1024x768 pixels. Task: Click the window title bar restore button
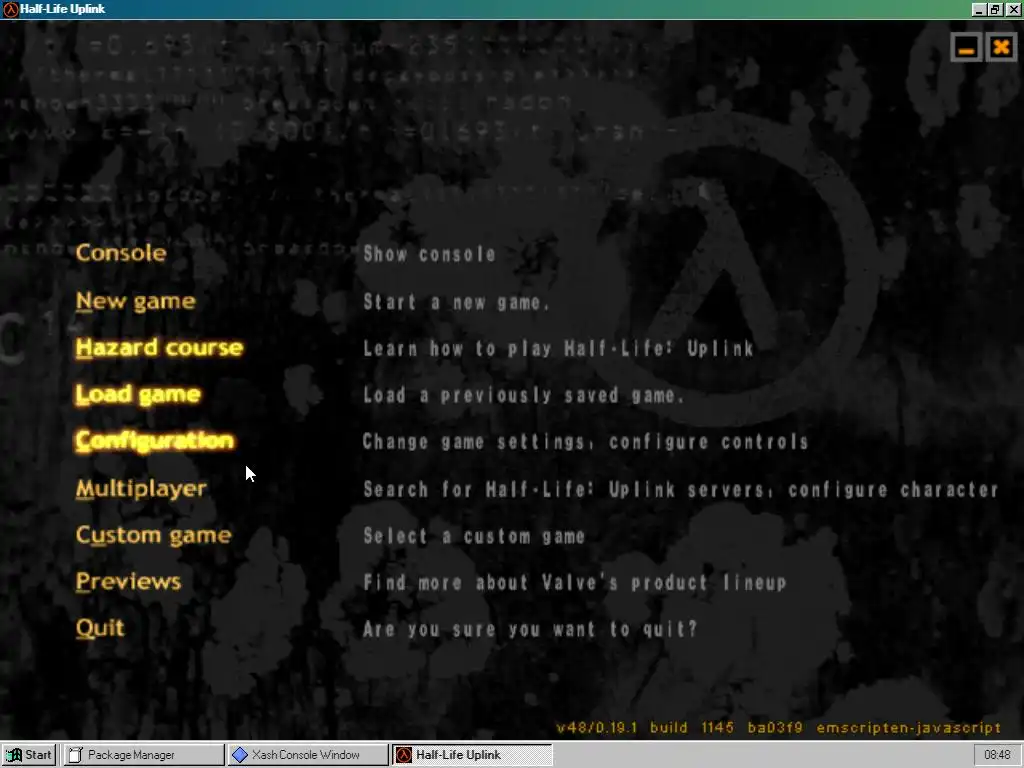point(994,9)
